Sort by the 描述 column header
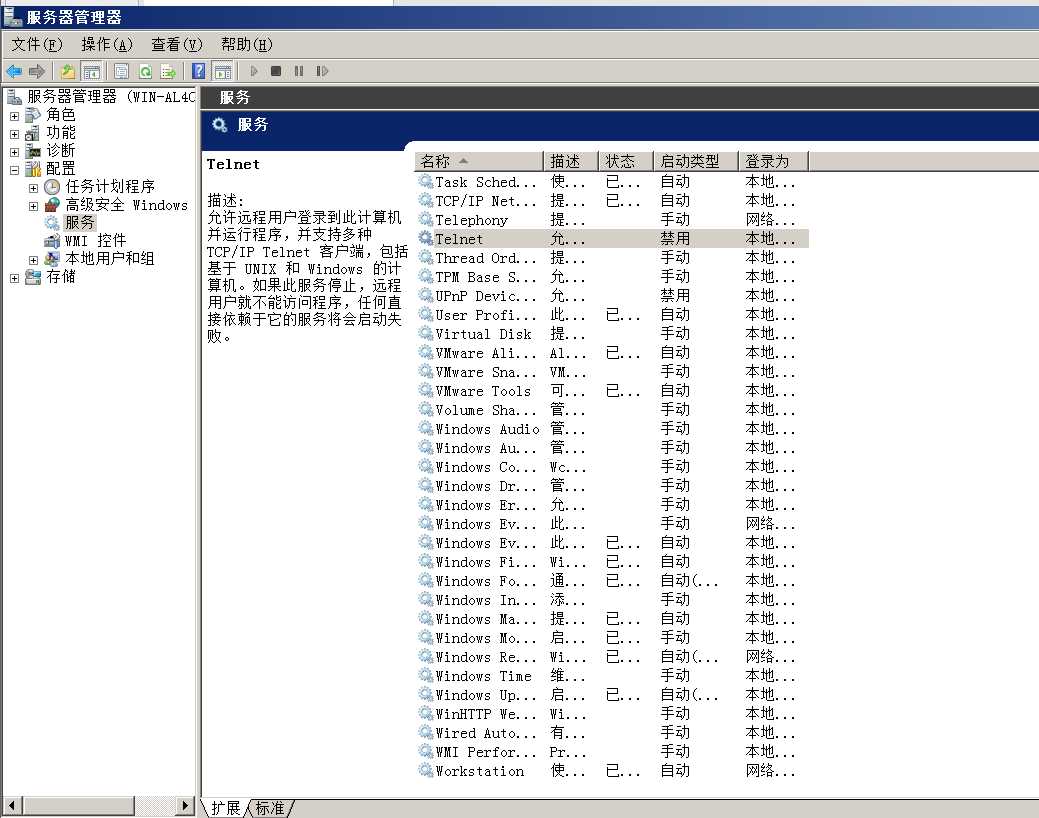The width and height of the screenshot is (1039, 818). click(x=571, y=161)
